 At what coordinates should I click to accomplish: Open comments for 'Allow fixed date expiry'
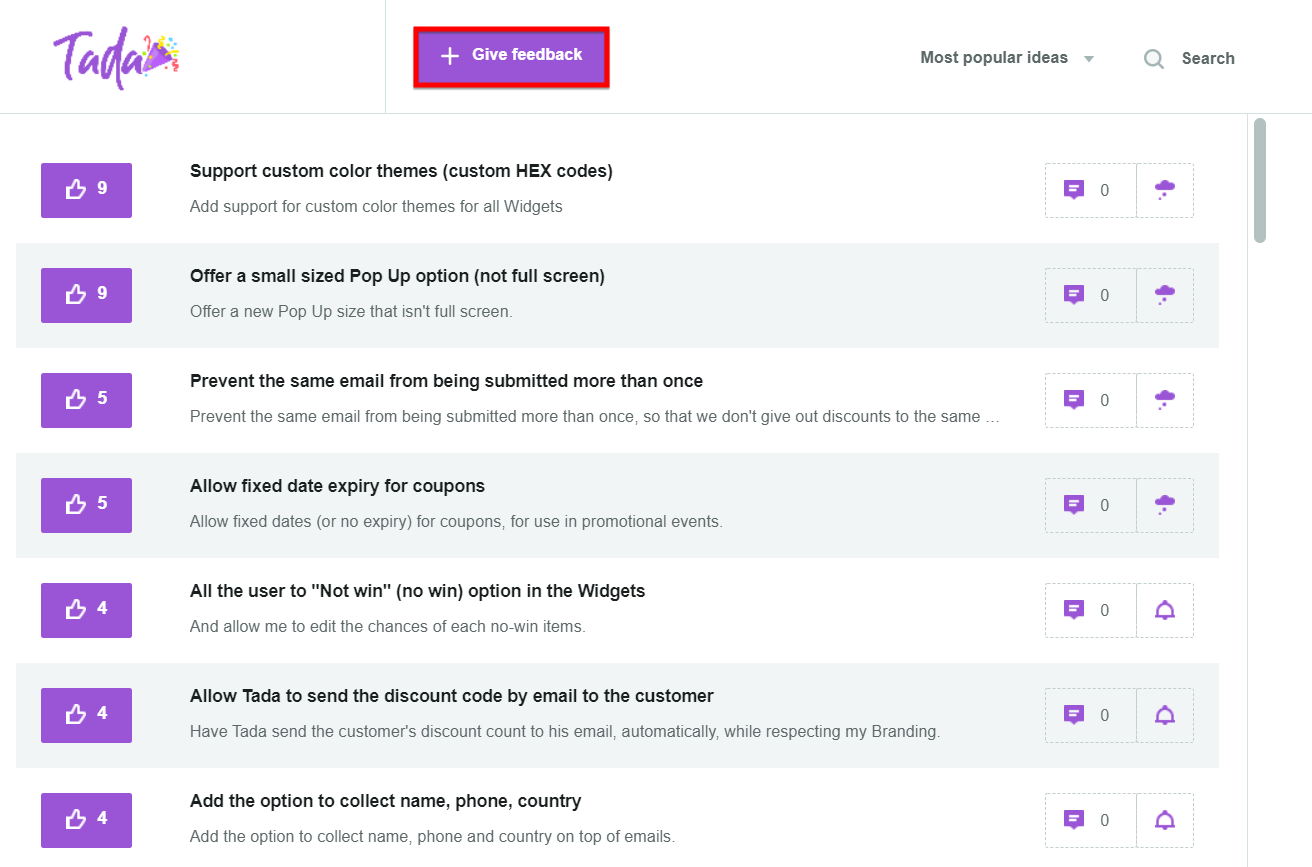coord(1091,505)
